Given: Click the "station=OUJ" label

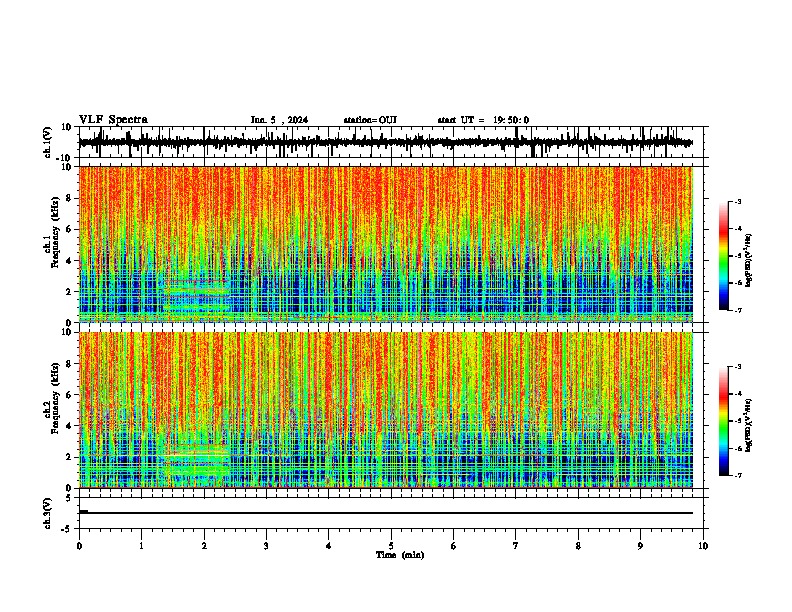Looking at the screenshot, I should point(370,120).
